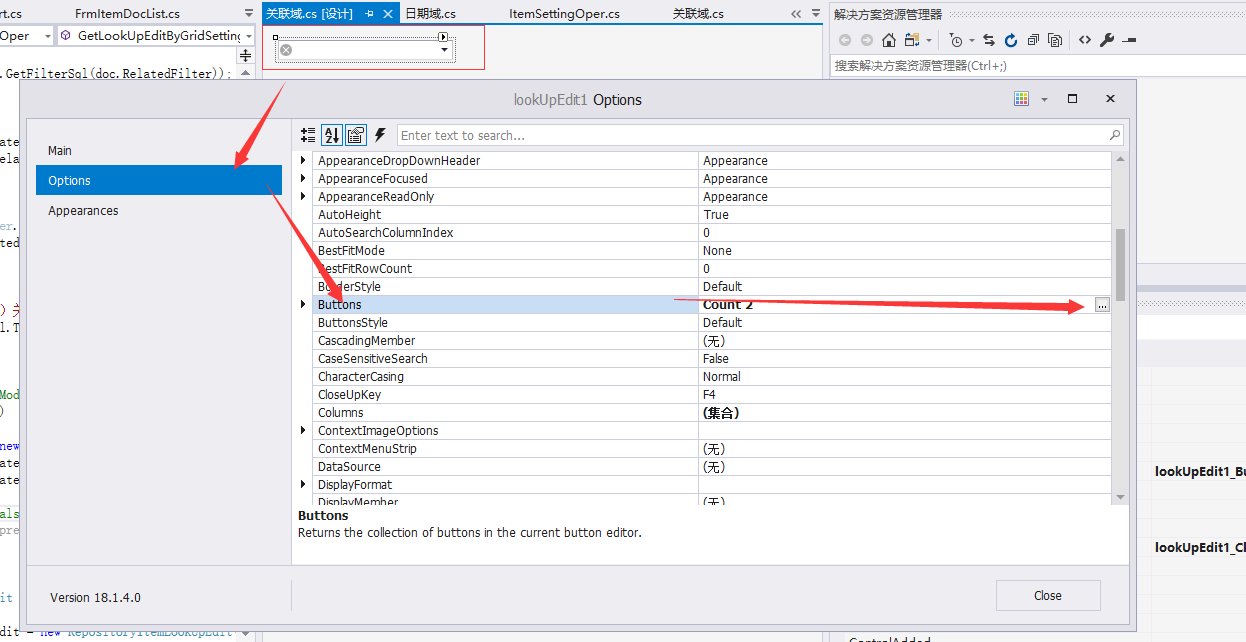The height and width of the screenshot is (642, 1246).
Task: Click the property pages icon
Action: [355, 134]
